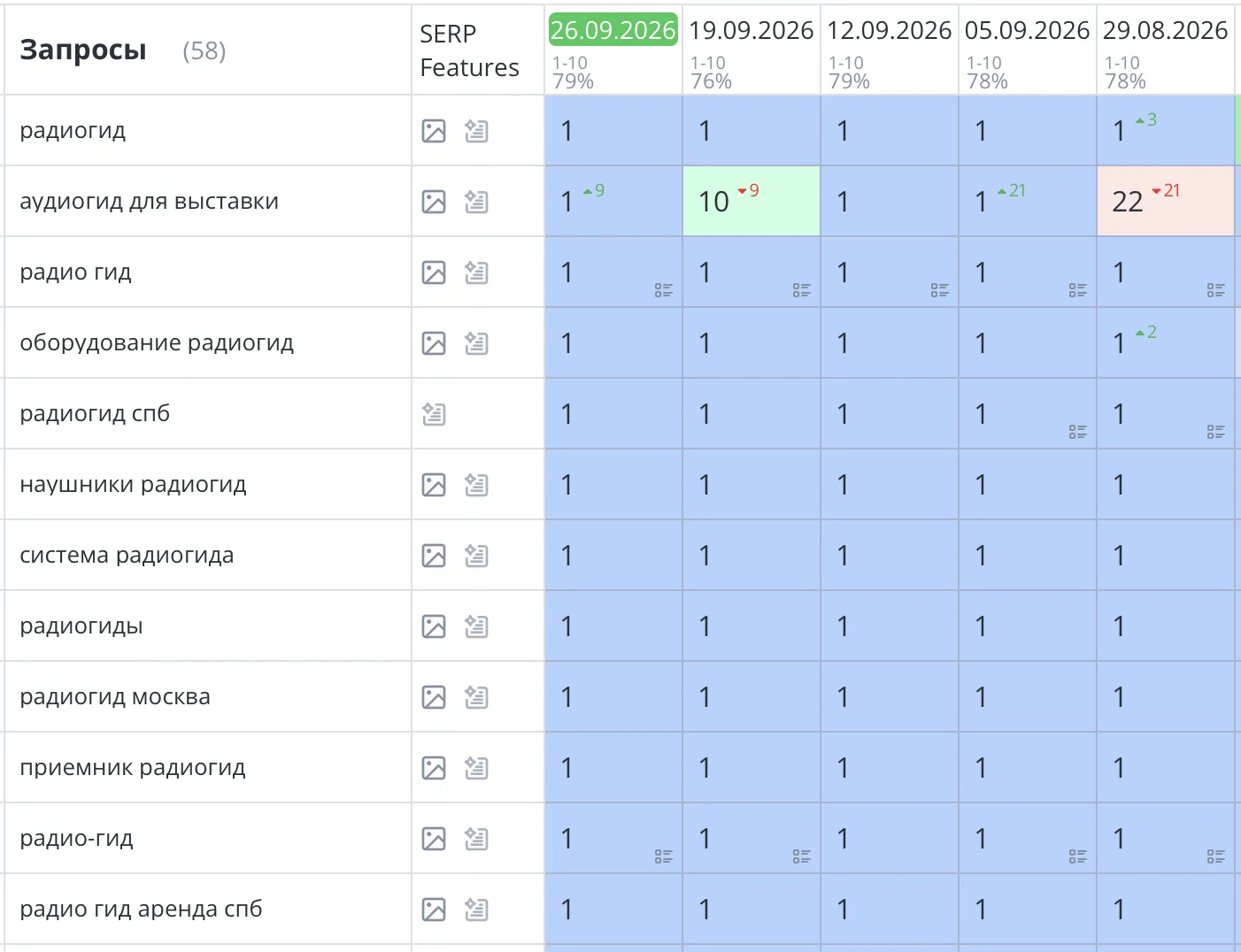Click the image SERP icon for радиогид
Screen dimensions: 1241x952
434,131
